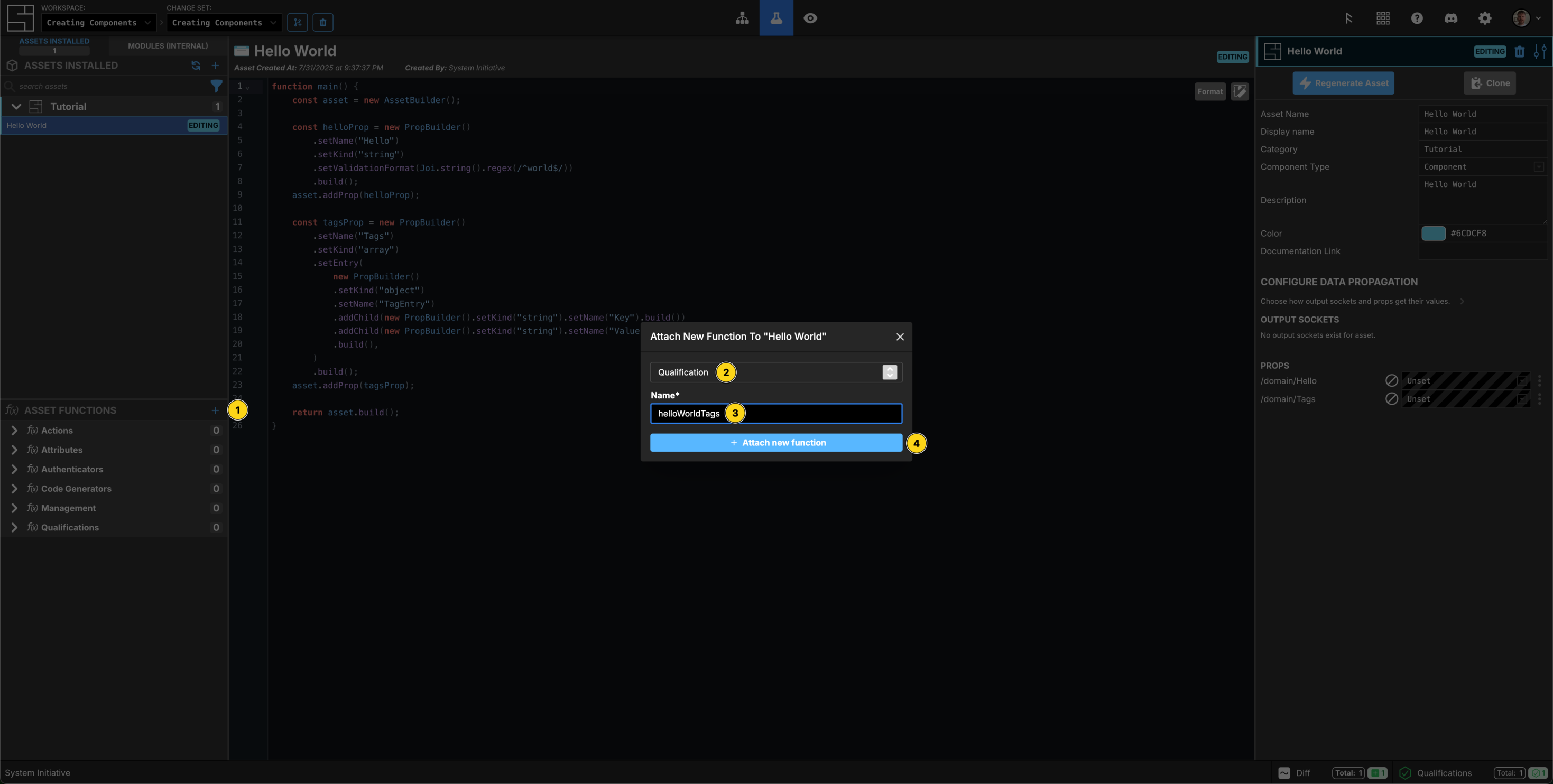Click the Qualifications status check icon
Viewport: 1553px width, 784px height.
point(1406,773)
